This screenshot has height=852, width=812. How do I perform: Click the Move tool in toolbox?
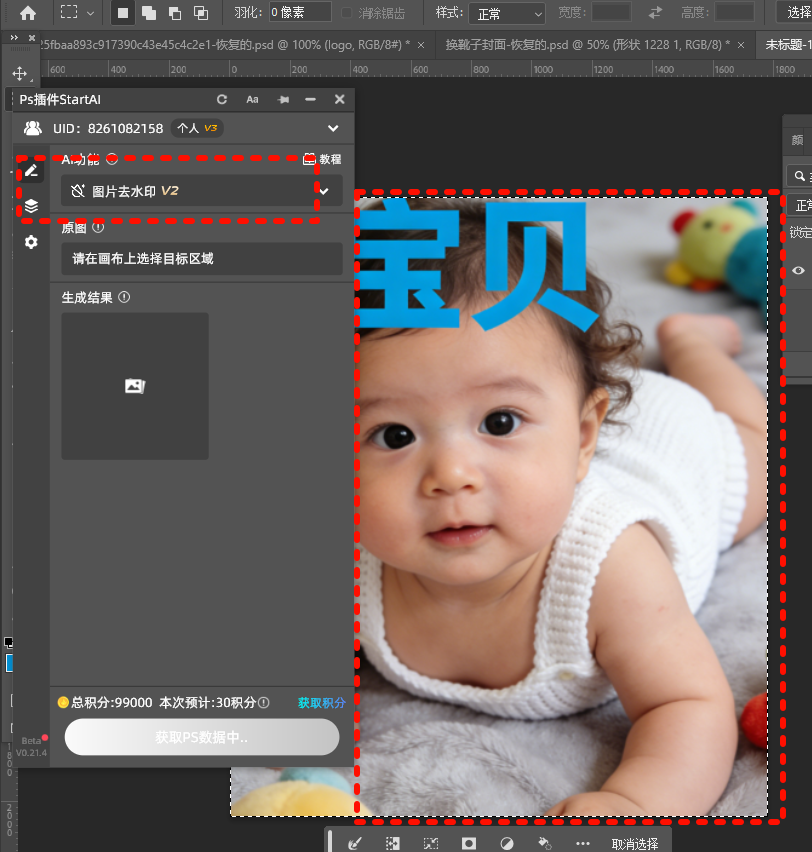tap(19, 74)
